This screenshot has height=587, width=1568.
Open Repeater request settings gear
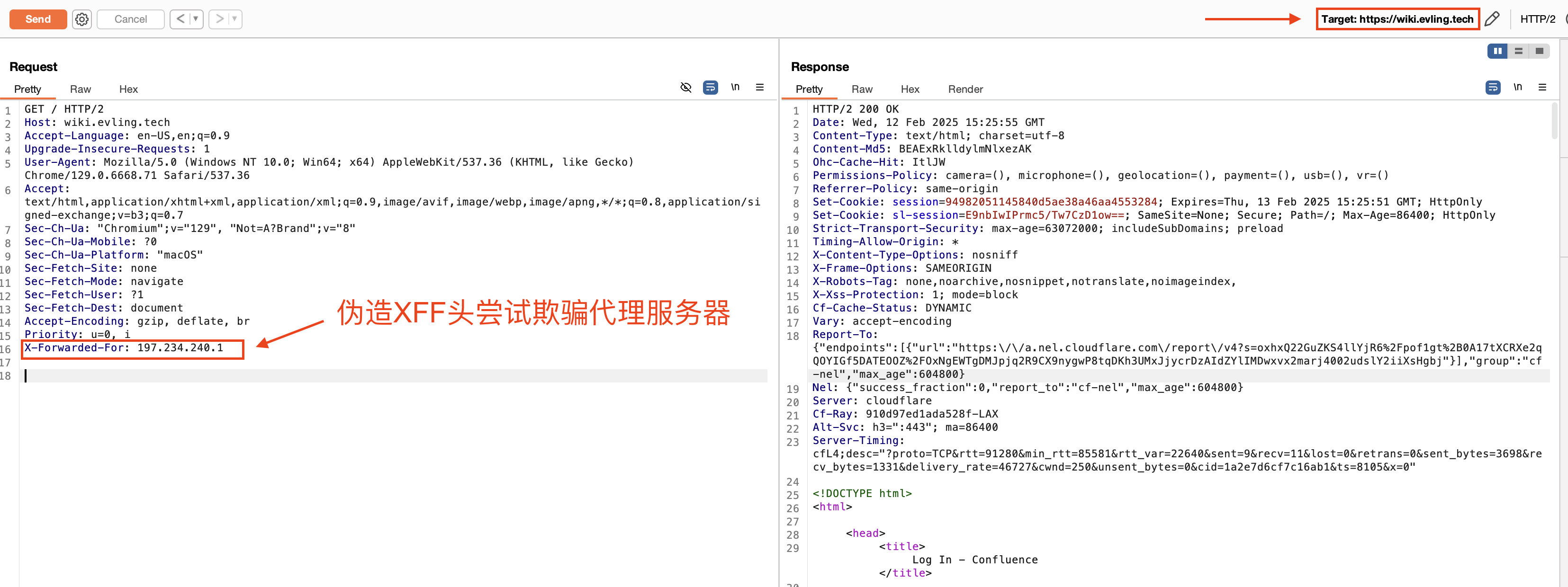tap(81, 19)
